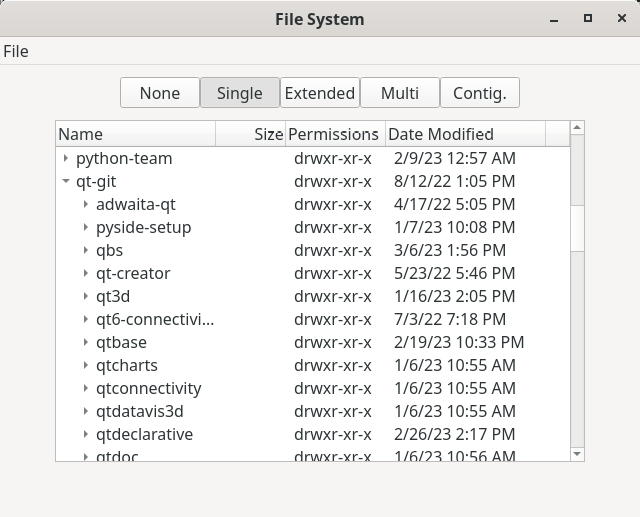Expand the pyside-setup folder arrow

click(x=86, y=227)
